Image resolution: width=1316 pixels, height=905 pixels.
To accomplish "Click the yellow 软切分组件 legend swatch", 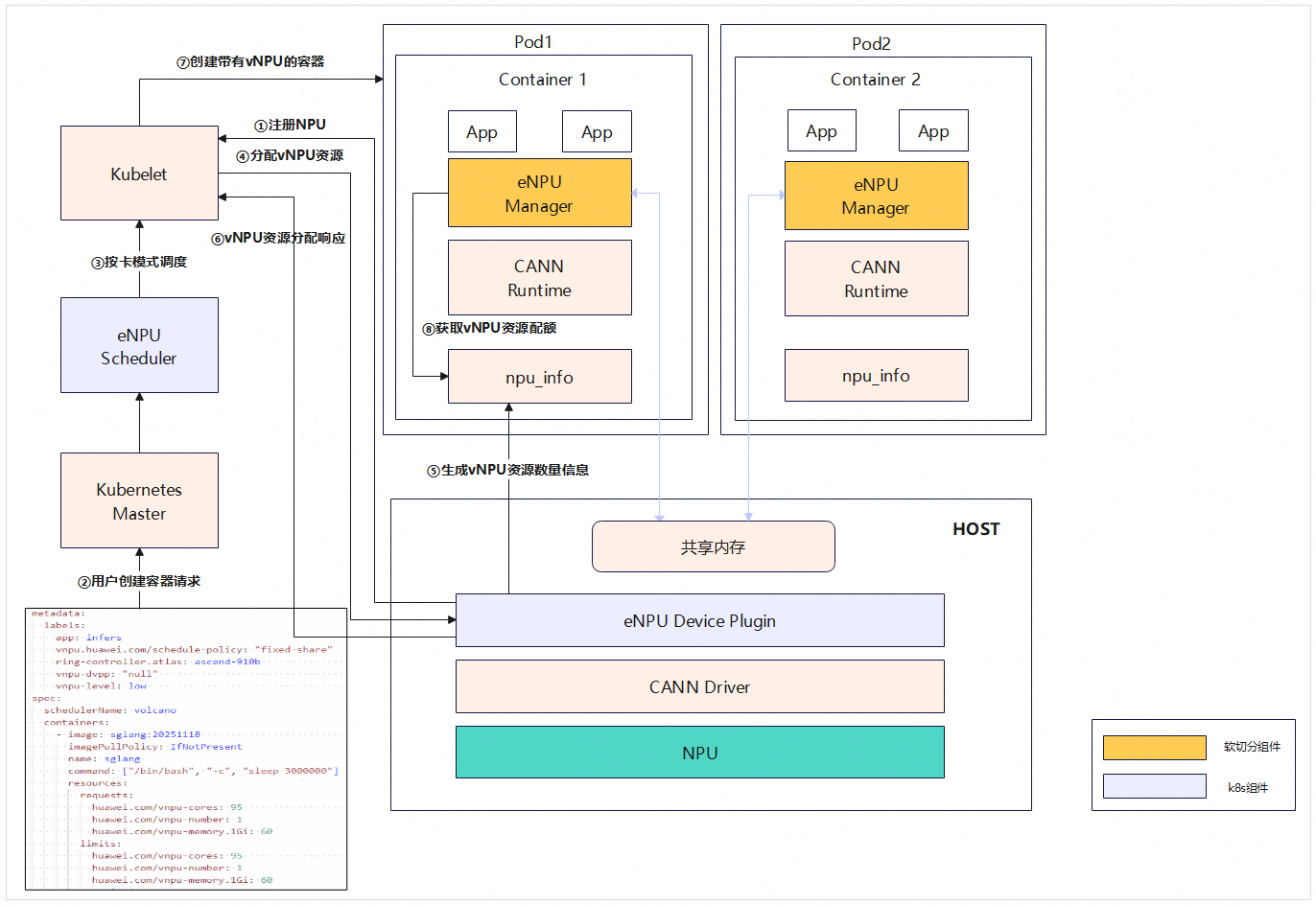I will [1155, 748].
